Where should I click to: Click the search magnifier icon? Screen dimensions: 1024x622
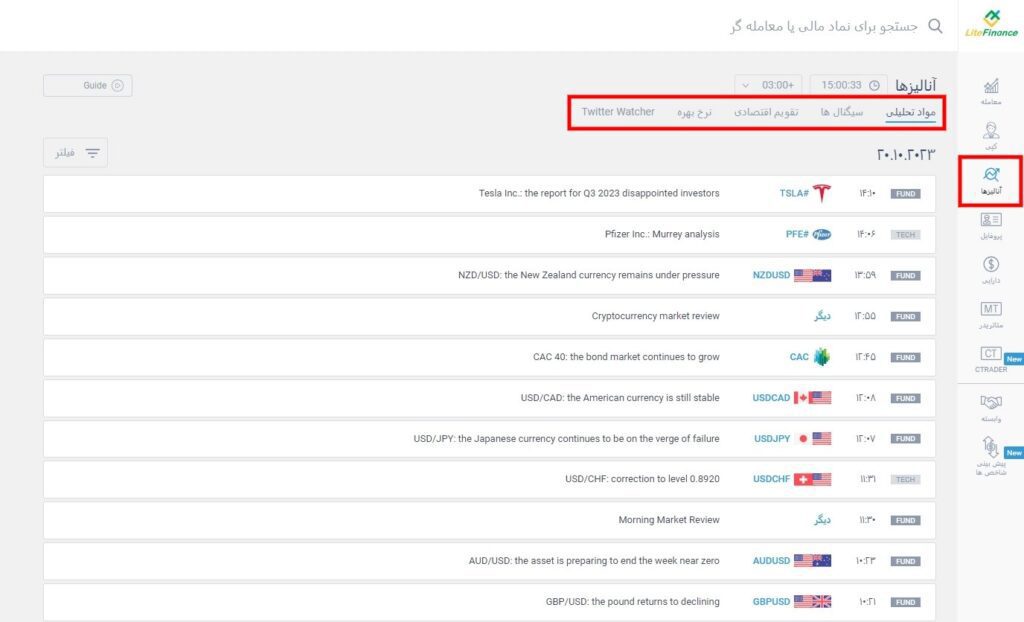tap(936, 25)
